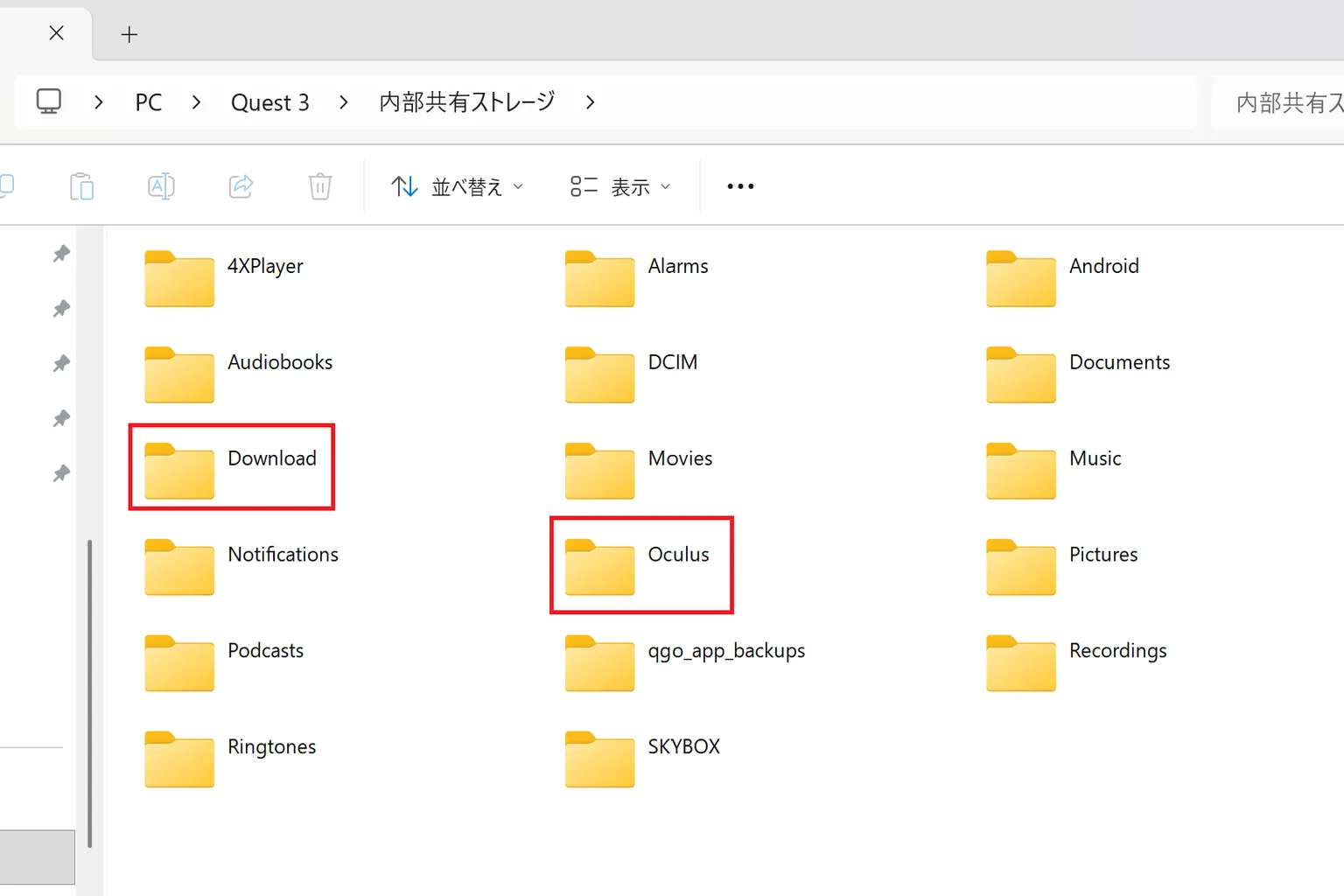Image resolution: width=1344 pixels, height=896 pixels.
Task: Open the Audiobooks folder
Action: [x=239, y=374]
